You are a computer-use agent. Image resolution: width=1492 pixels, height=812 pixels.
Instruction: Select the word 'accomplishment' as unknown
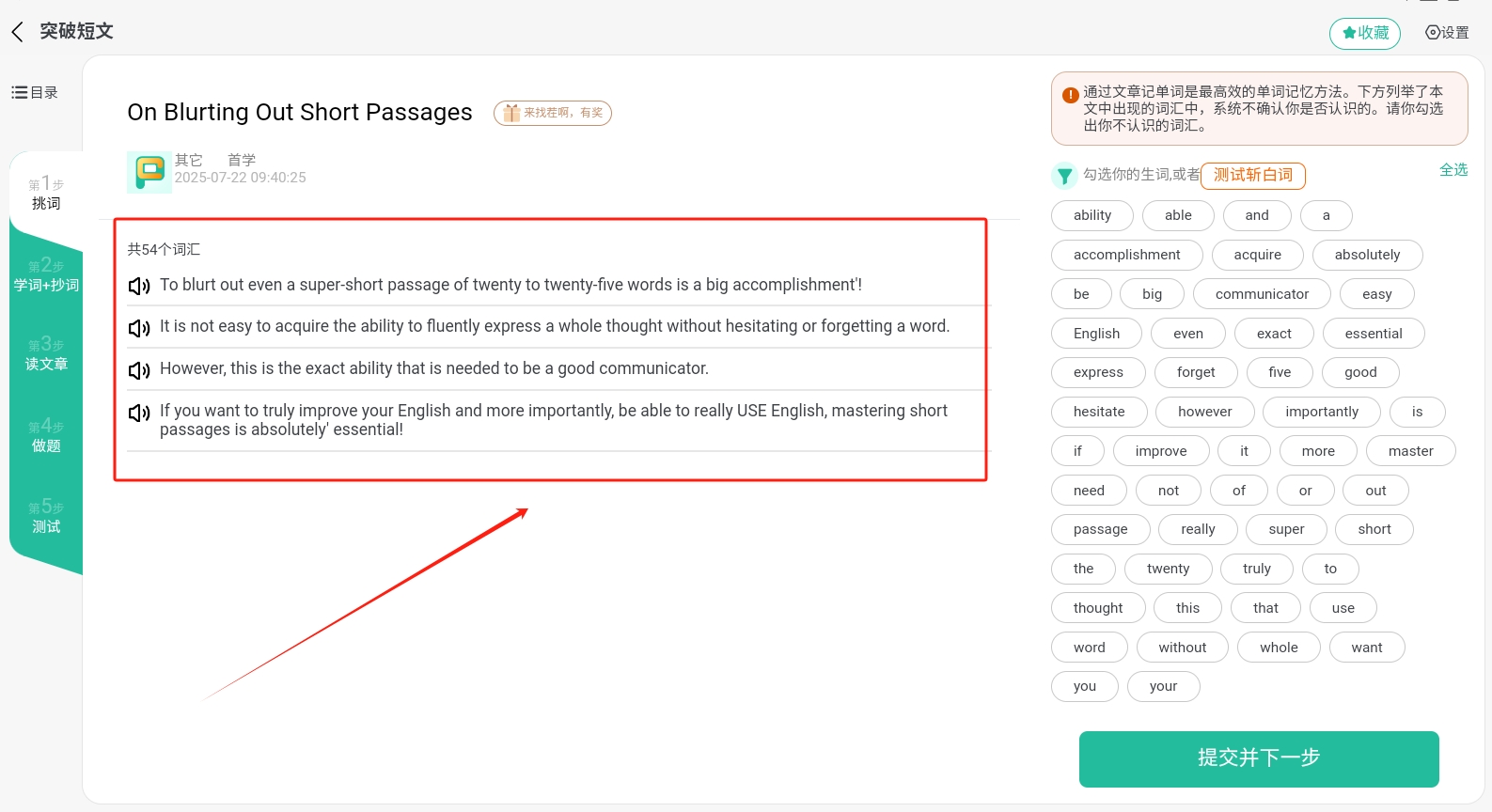[1126, 255]
